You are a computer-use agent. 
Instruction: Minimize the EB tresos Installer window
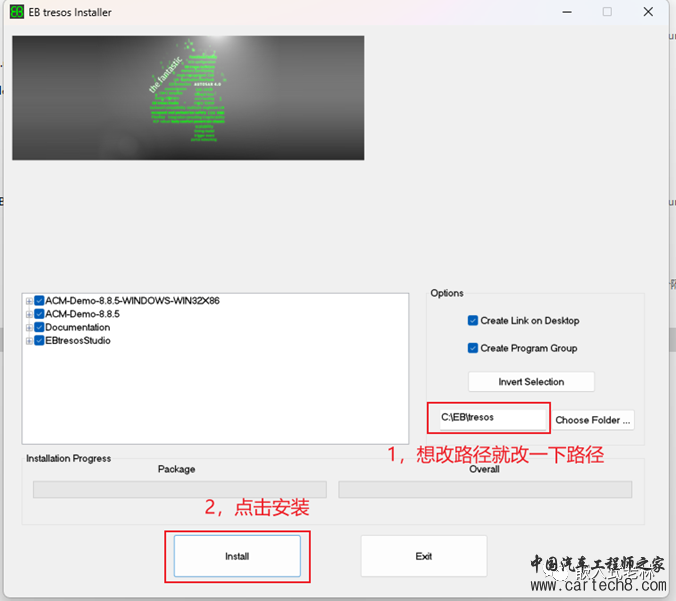click(567, 12)
